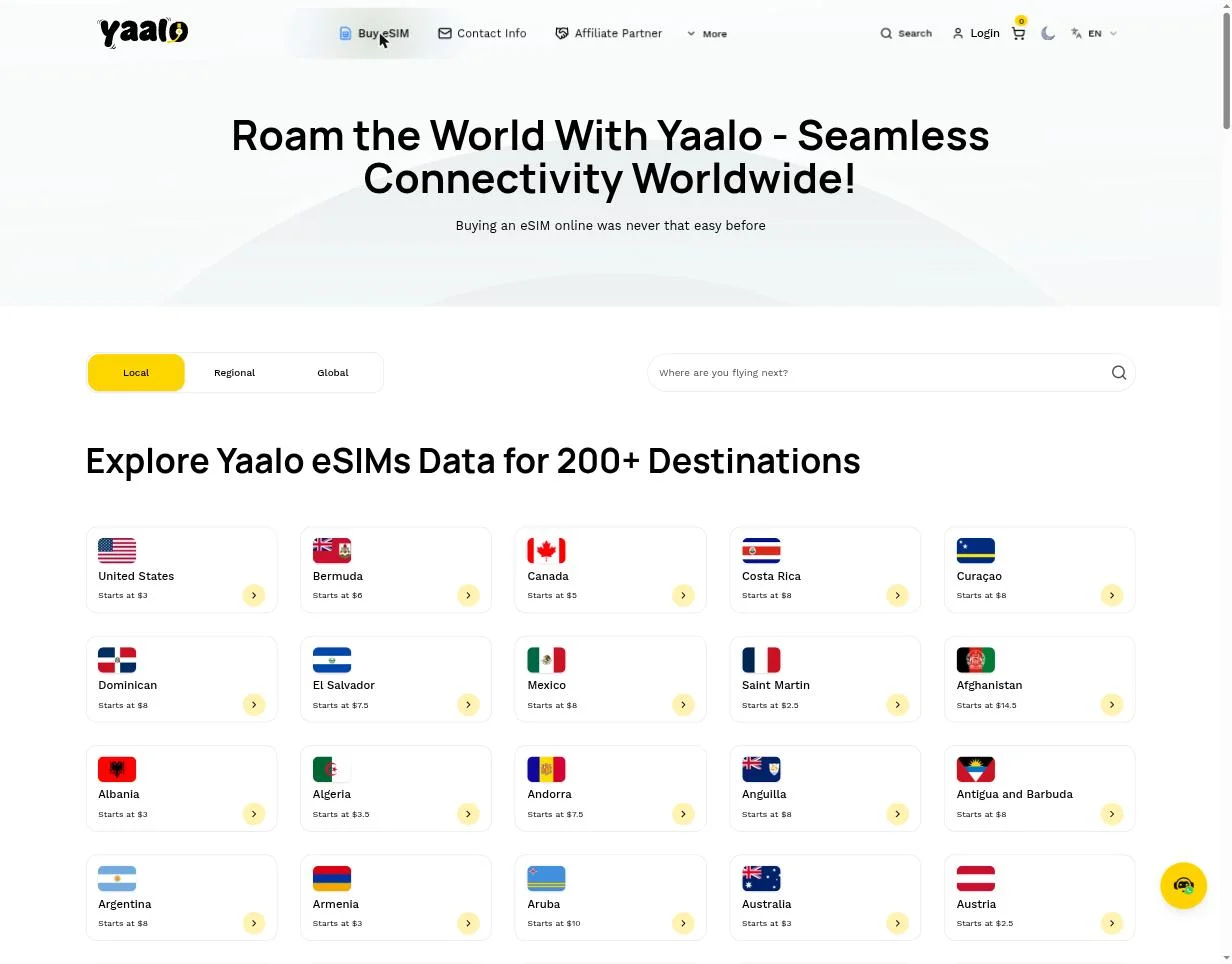Switch to the Regional tab
The image size is (1232, 964).
point(234,373)
